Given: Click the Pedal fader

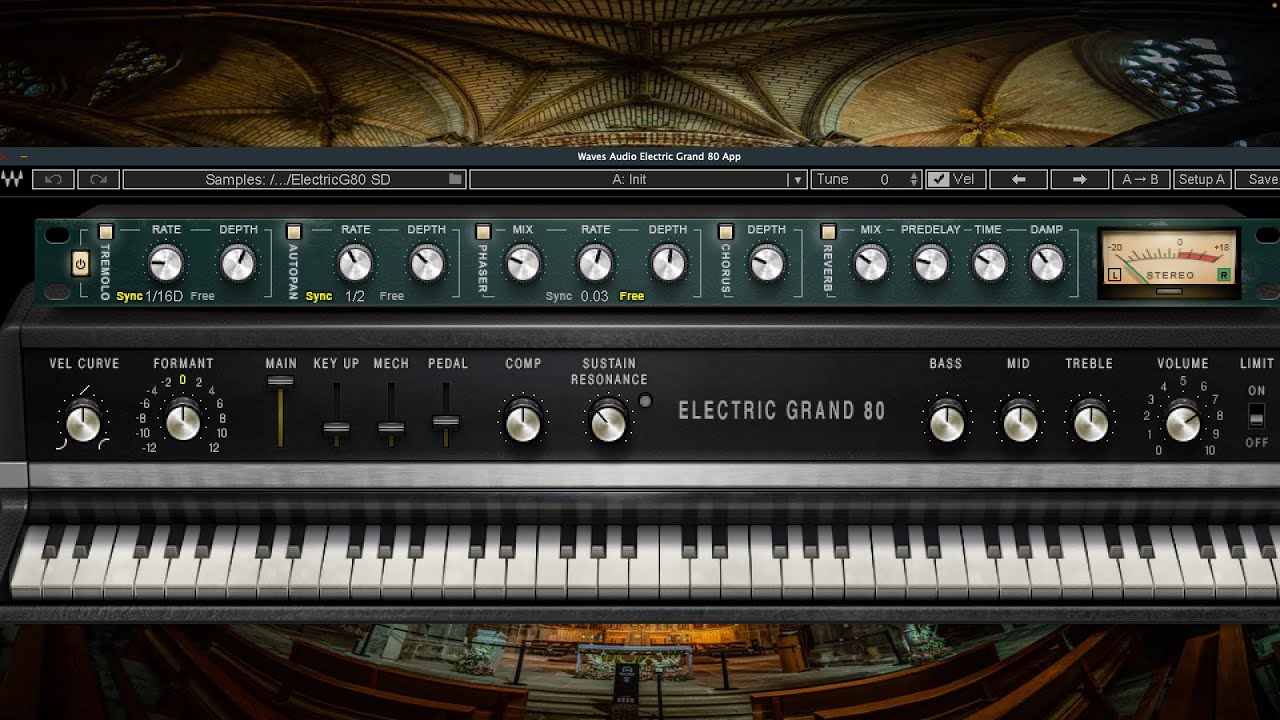Looking at the screenshot, I should [x=446, y=422].
